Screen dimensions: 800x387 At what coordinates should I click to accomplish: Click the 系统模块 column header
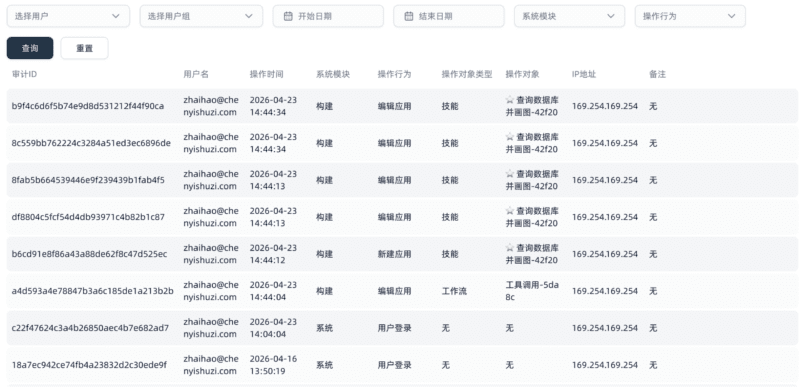[333, 74]
